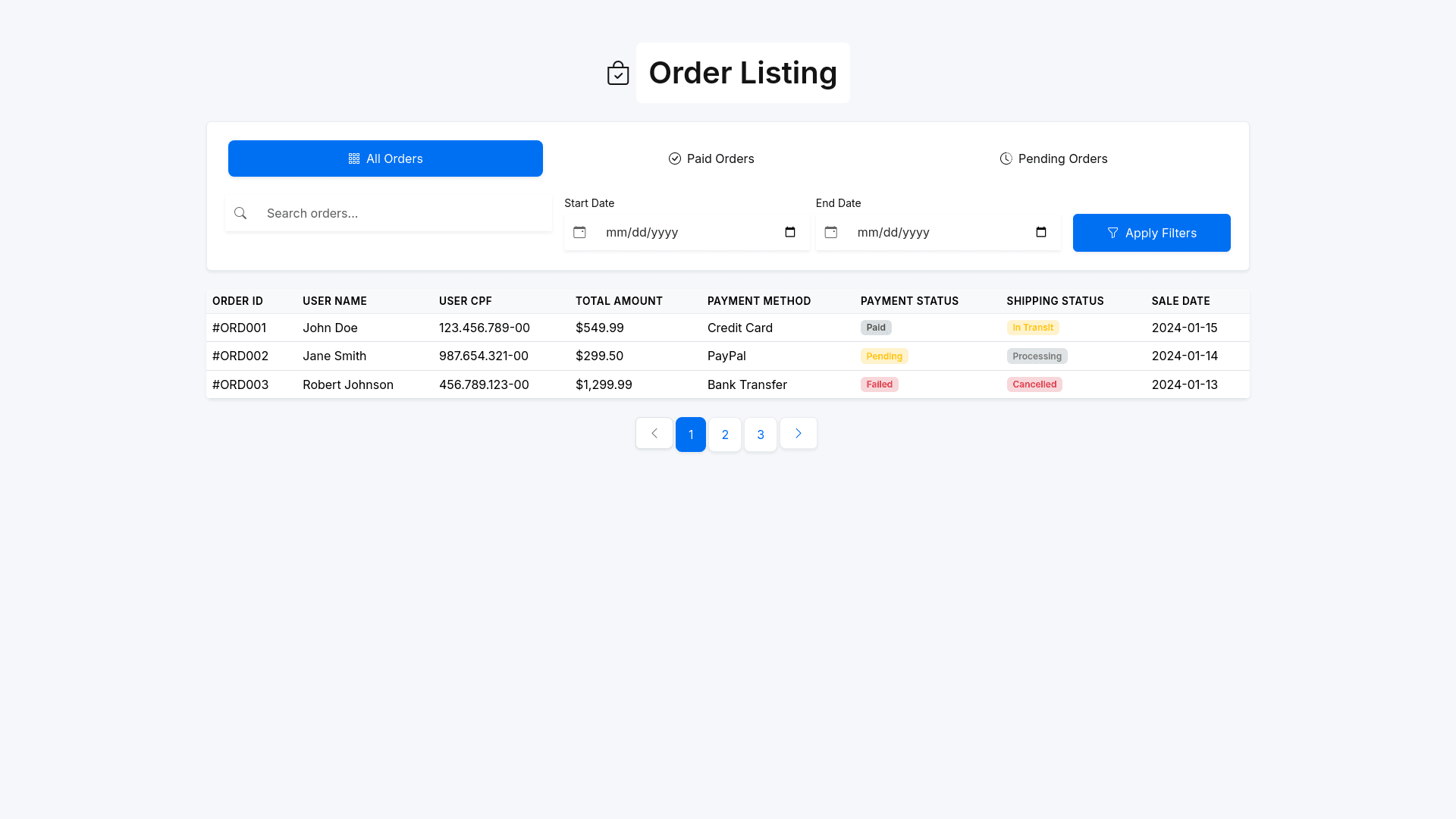Click the shopping bag icon beside title
This screenshot has width=1456, height=819.
tap(618, 74)
